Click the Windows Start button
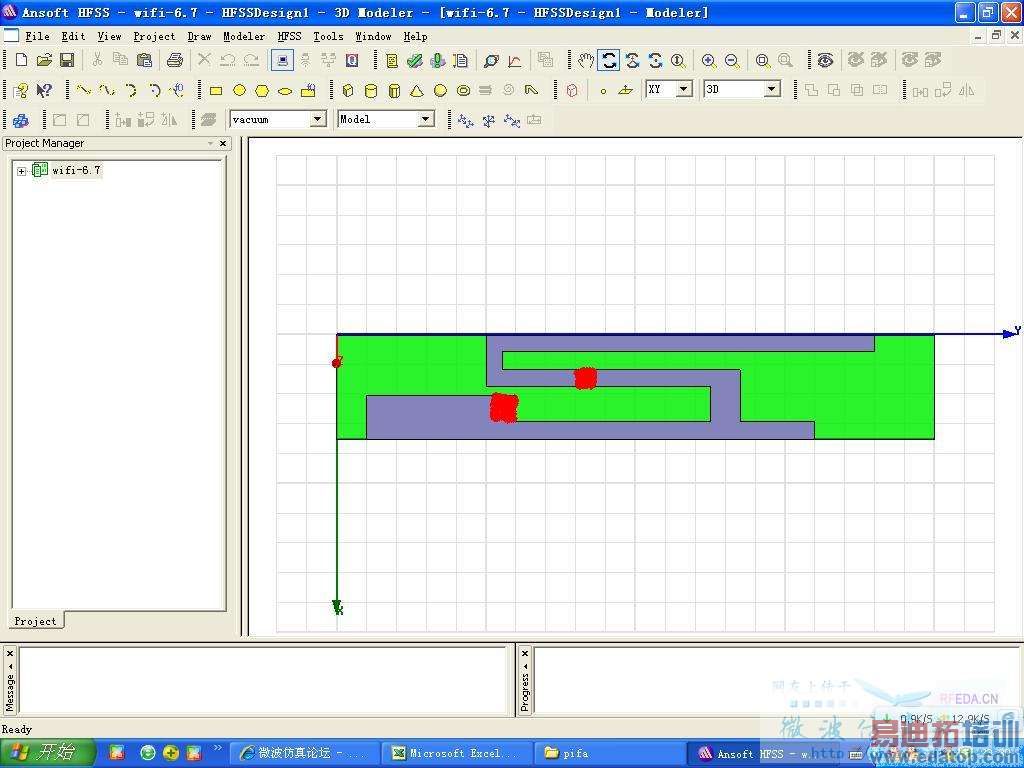1024x768 pixels. coord(47,753)
